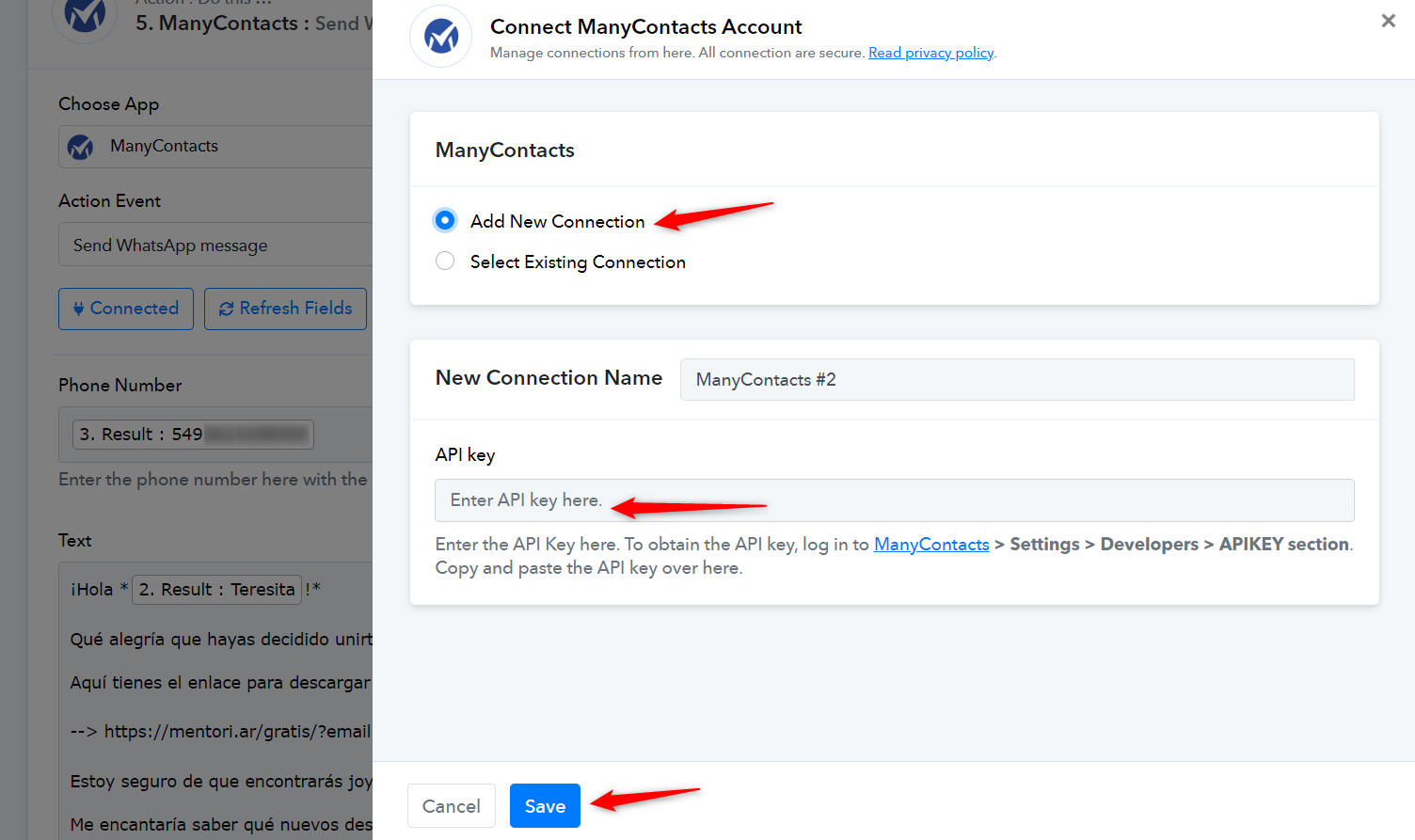Click the Connected button in the background panel
This screenshot has height=840, width=1415.
pos(126,309)
